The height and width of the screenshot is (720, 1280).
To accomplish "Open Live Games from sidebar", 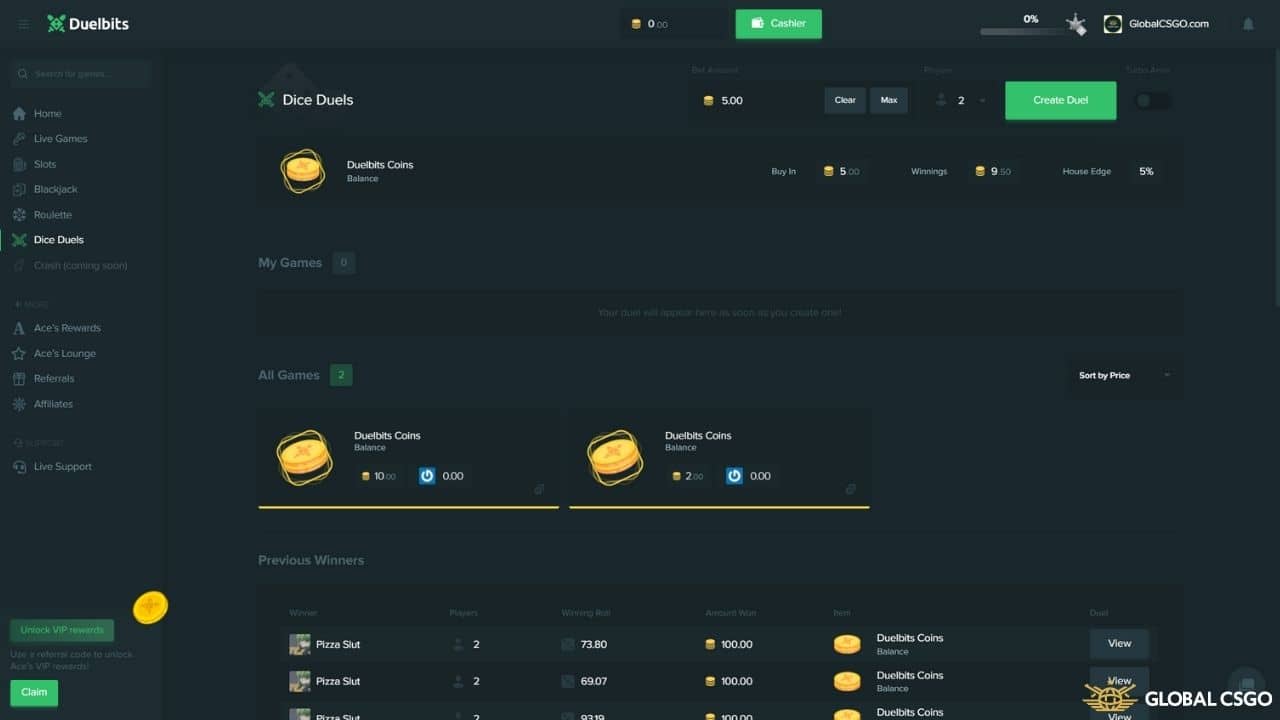I will click(x=60, y=139).
